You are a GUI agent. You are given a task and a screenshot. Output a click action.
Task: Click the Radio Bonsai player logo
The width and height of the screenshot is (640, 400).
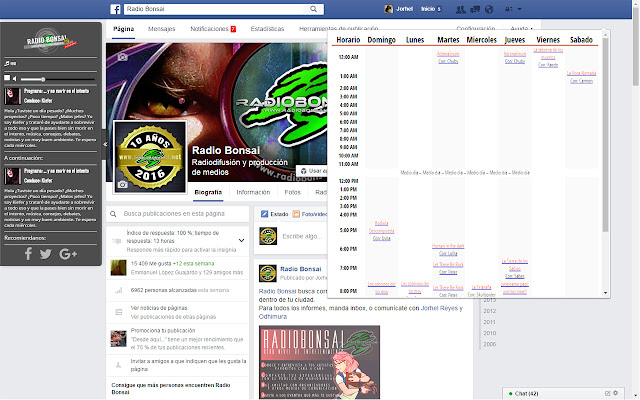pyautogui.click(x=51, y=40)
